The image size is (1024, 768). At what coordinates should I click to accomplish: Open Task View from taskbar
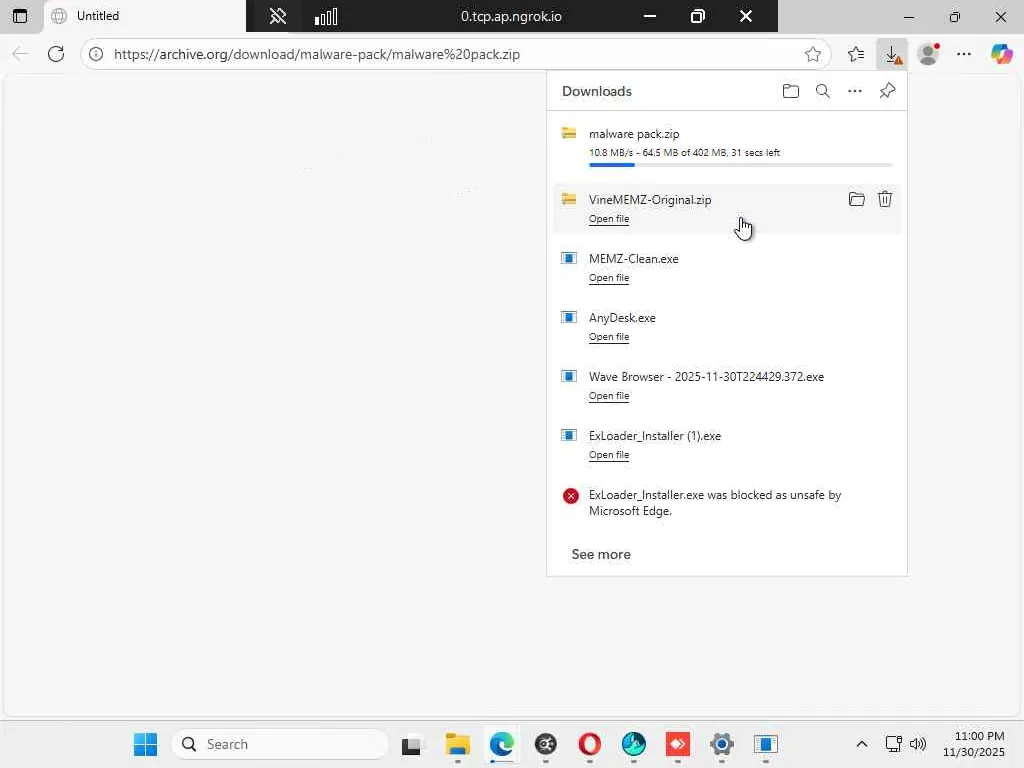(411, 744)
